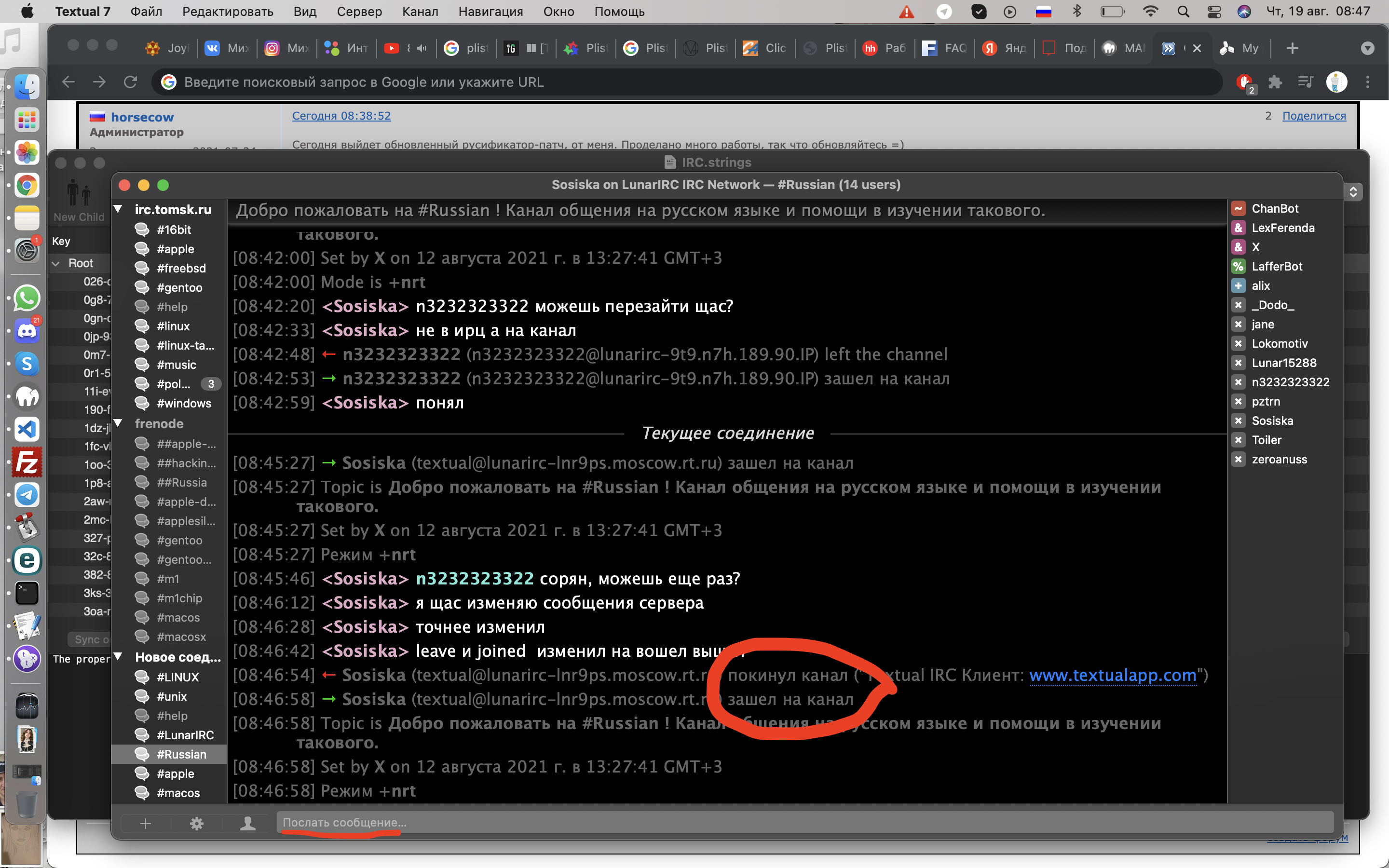The image size is (1389, 868).
Task: Open the Chrome three-dot menu
Action: coord(1367,82)
